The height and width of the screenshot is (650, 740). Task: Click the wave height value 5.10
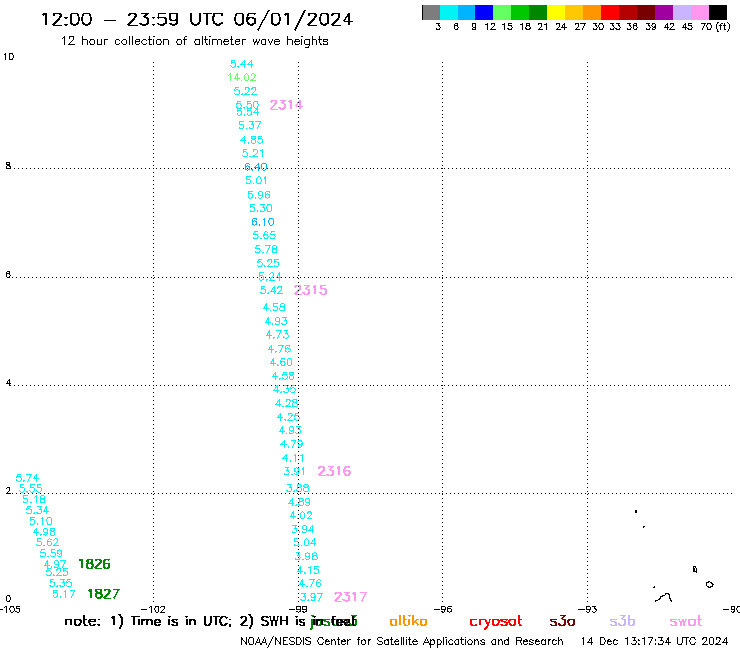pos(41,522)
